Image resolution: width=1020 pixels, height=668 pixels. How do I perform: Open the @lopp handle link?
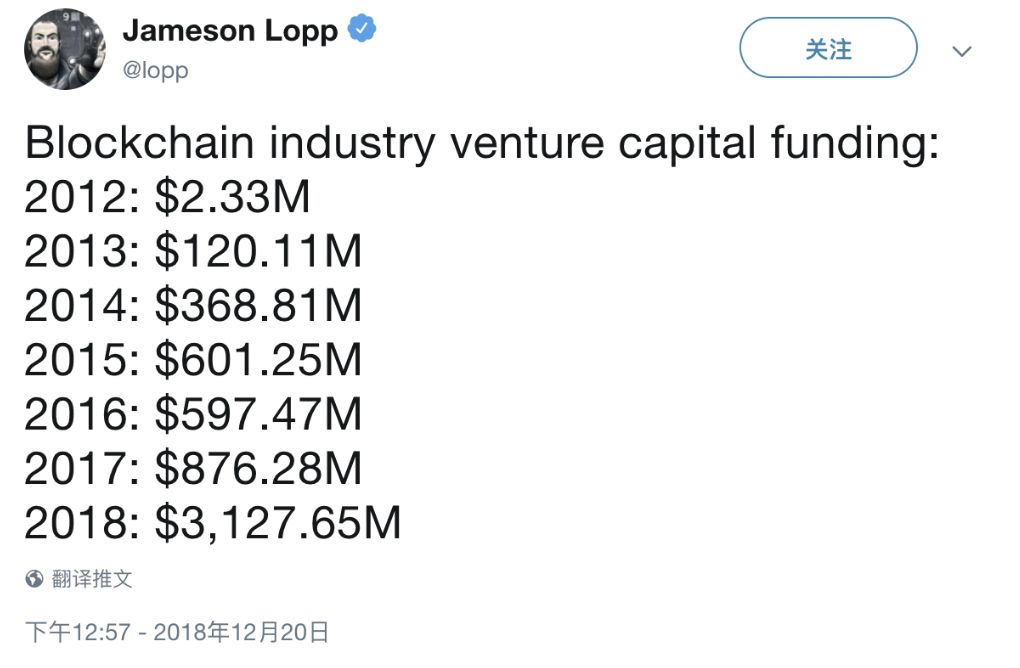click(x=155, y=70)
